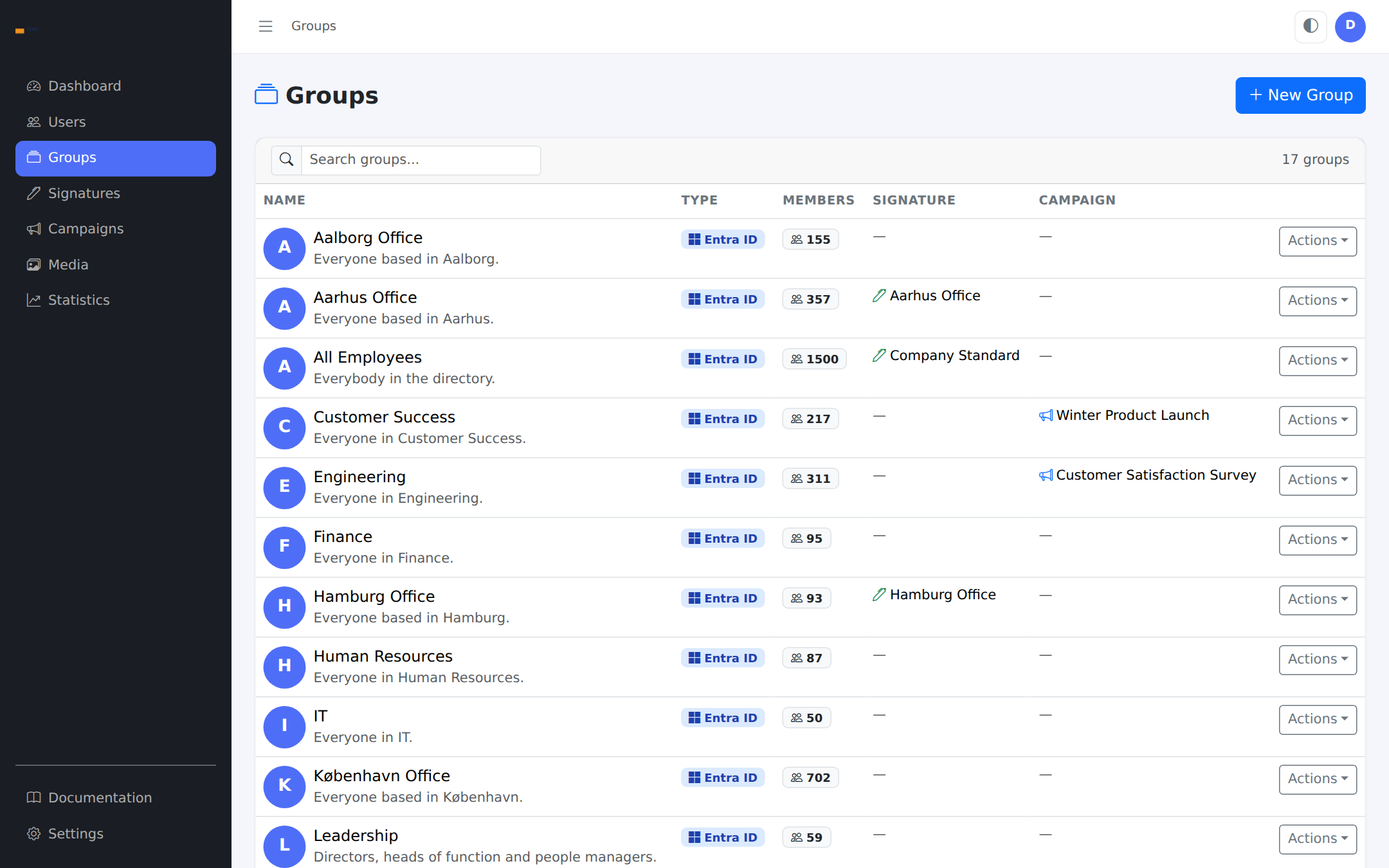
Task: Open Users in the sidebar
Action: pyautogui.click(x=116, y=122)
